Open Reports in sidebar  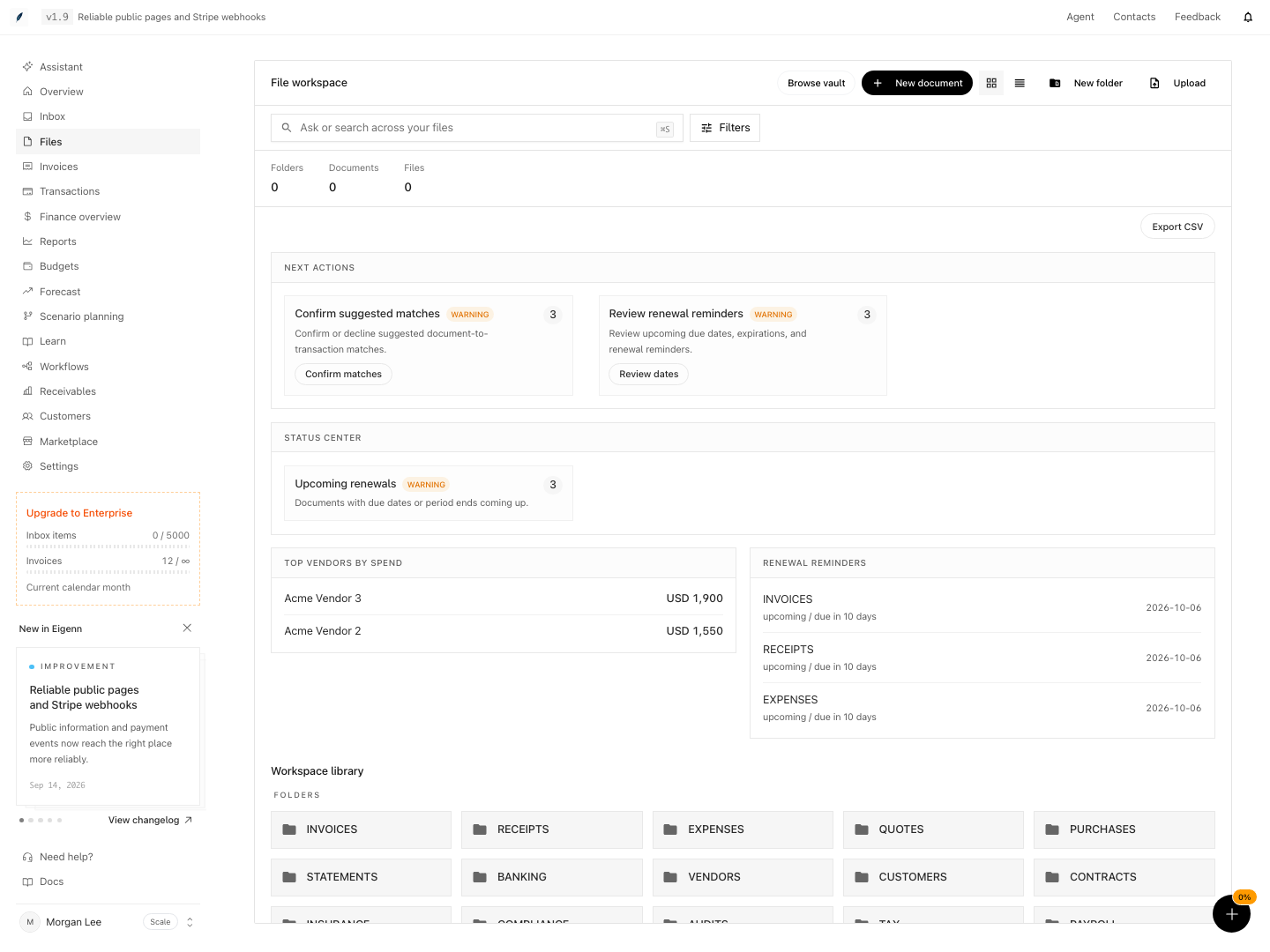tap(108, 242)
